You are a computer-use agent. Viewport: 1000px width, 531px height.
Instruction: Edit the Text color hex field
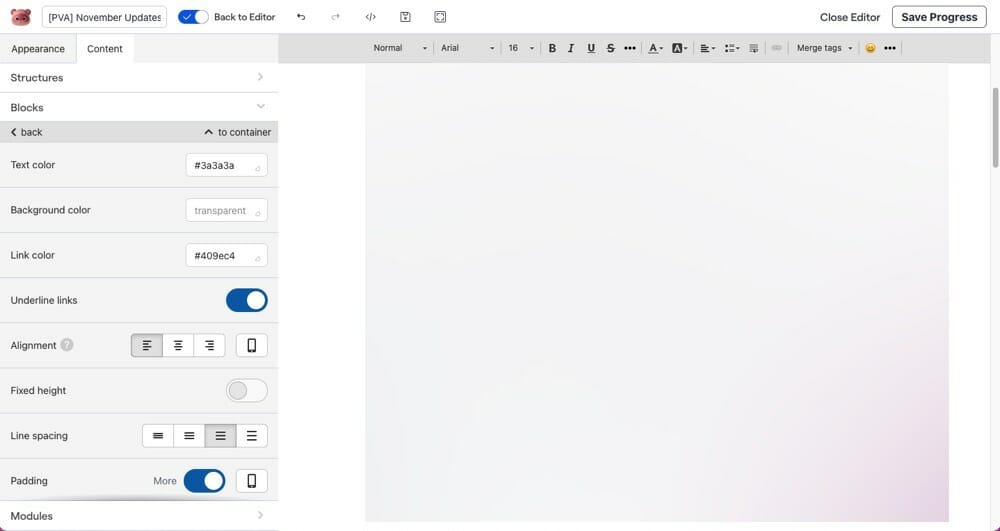[220, 165]
